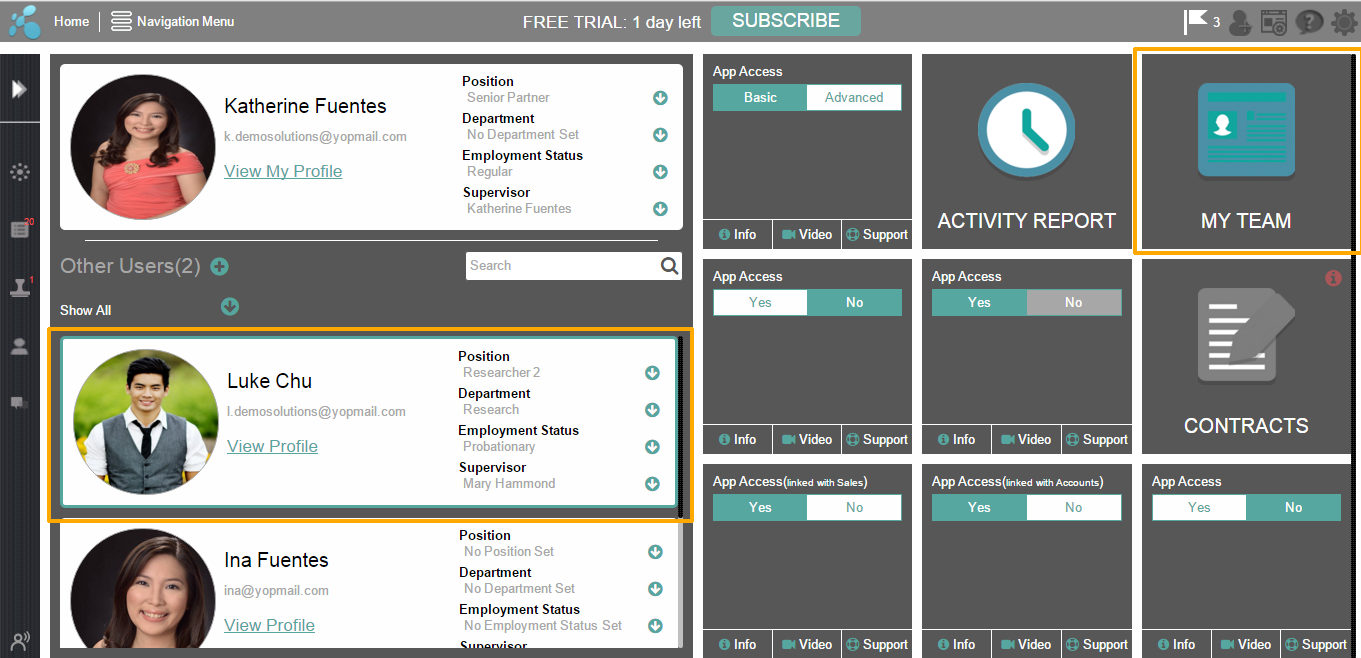This screenshot has width=1361, height=658.
Task: Open Luke Chu's Supervisor dropdown
Action: [652, 484]
